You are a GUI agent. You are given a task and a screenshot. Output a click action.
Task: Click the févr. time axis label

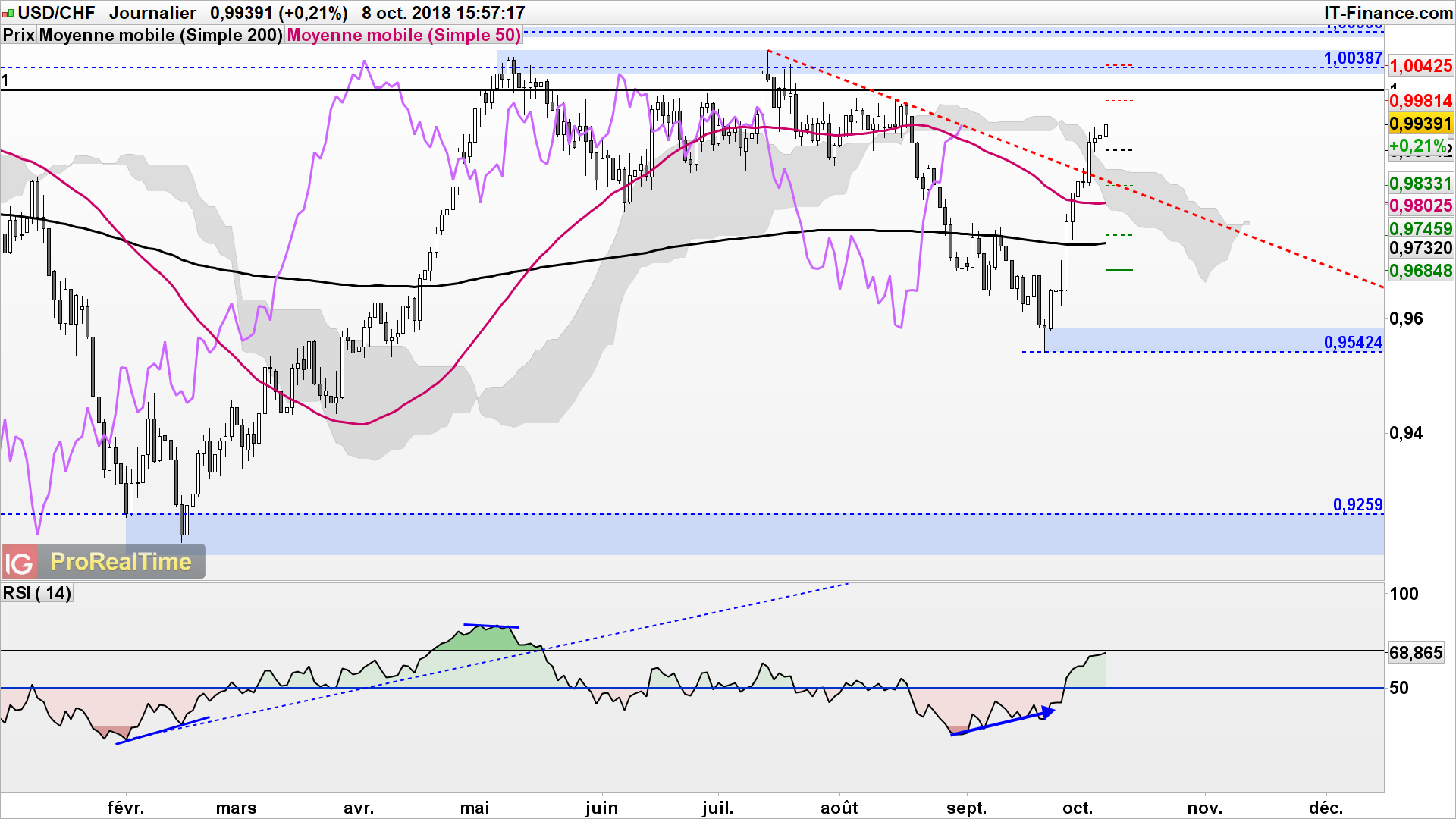(125, 808)
